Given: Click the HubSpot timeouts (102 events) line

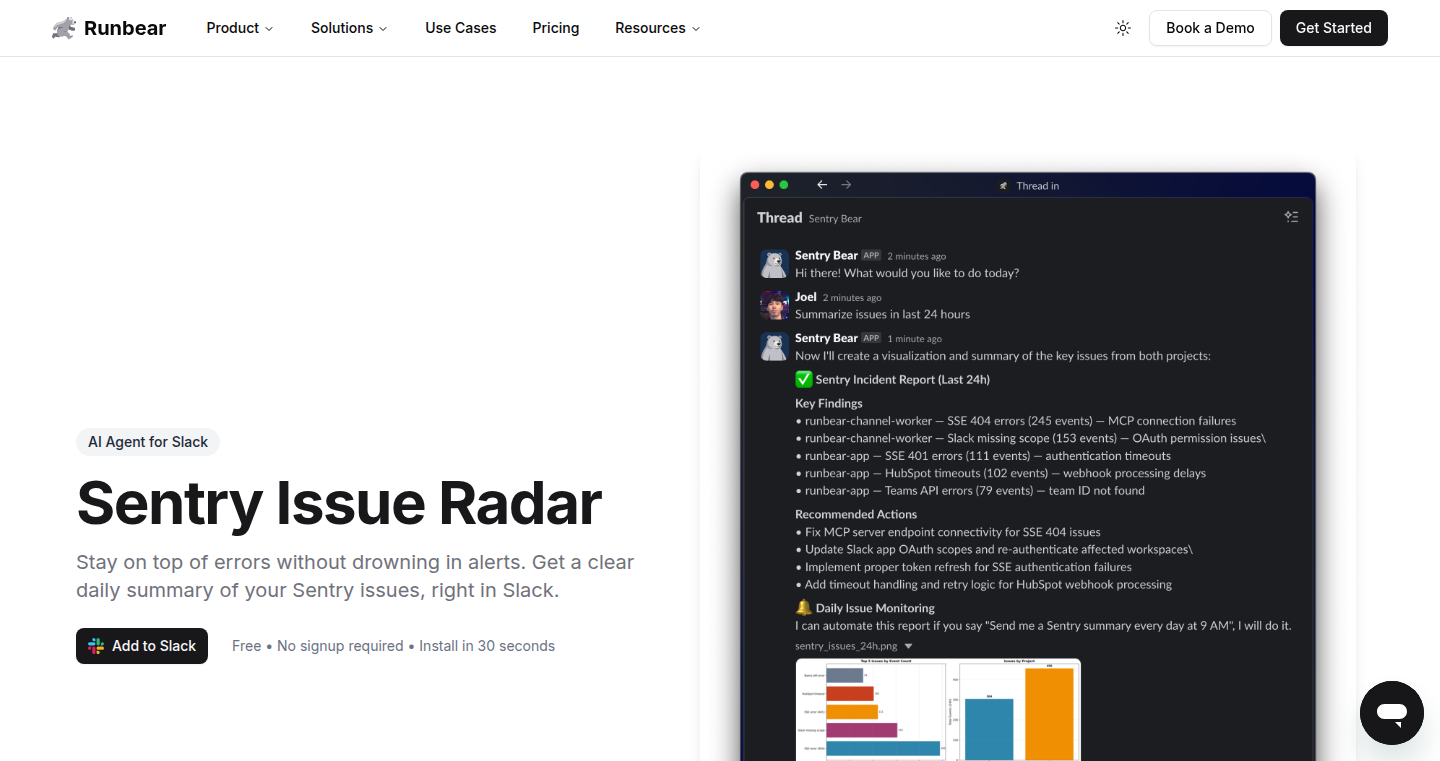Looking at the screenshot, I should pyautogui.click(x=1001, y=473).
